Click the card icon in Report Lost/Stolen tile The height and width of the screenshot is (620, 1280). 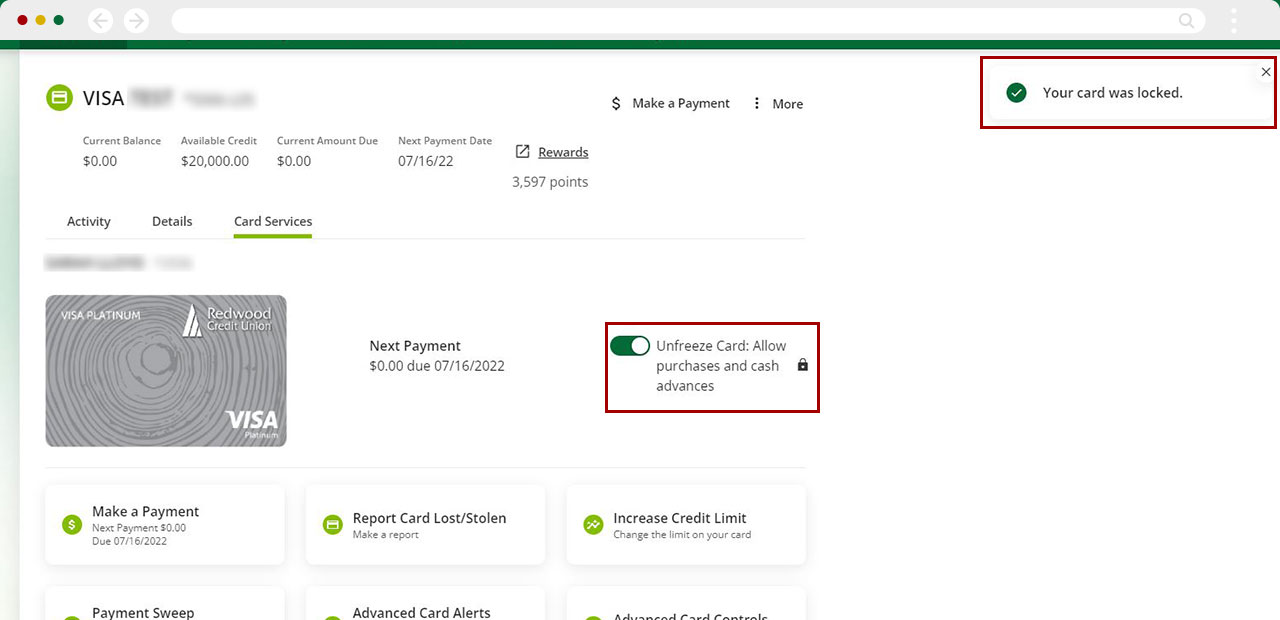point(332,525)
